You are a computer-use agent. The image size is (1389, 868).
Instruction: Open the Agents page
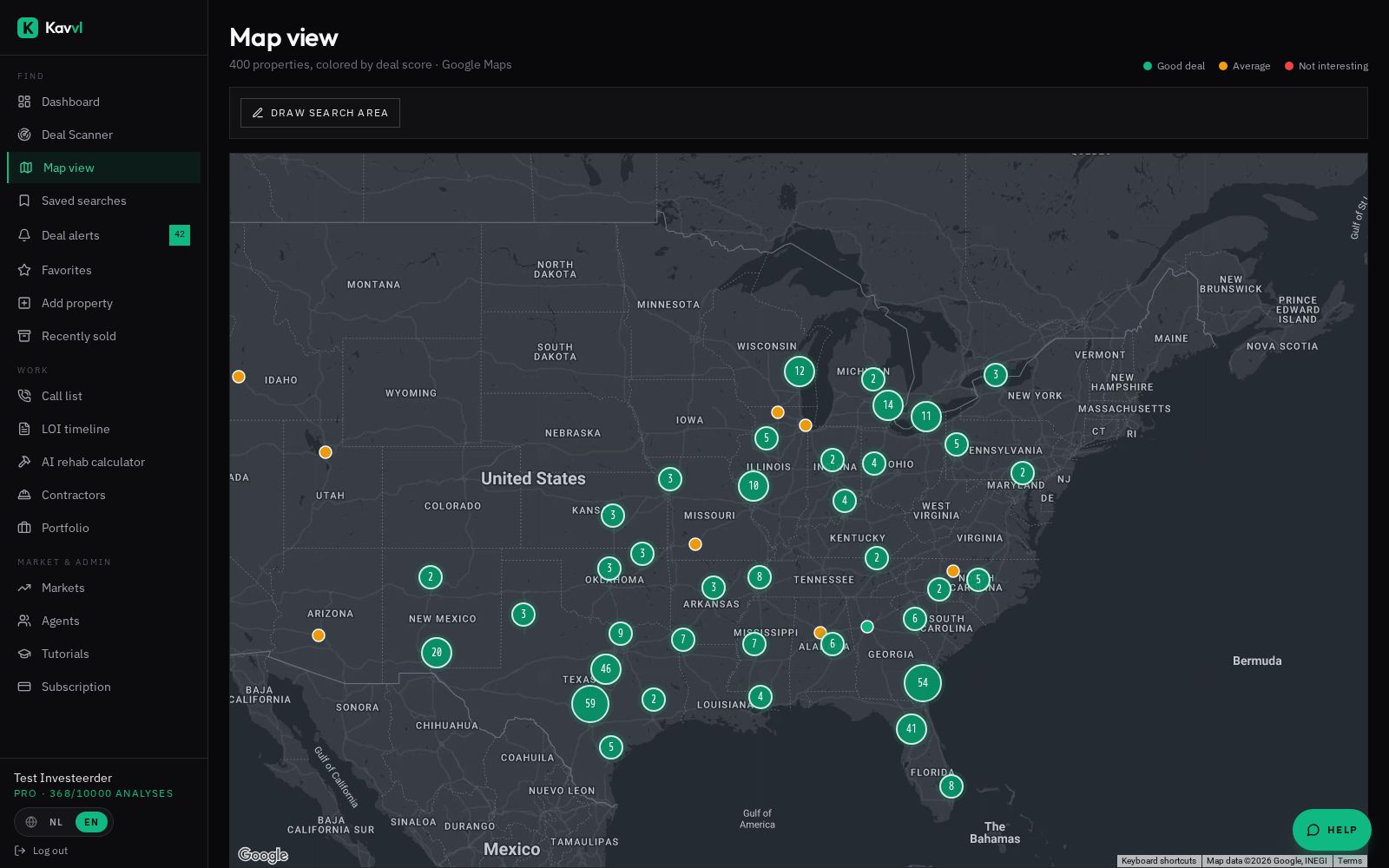point(103,621)
